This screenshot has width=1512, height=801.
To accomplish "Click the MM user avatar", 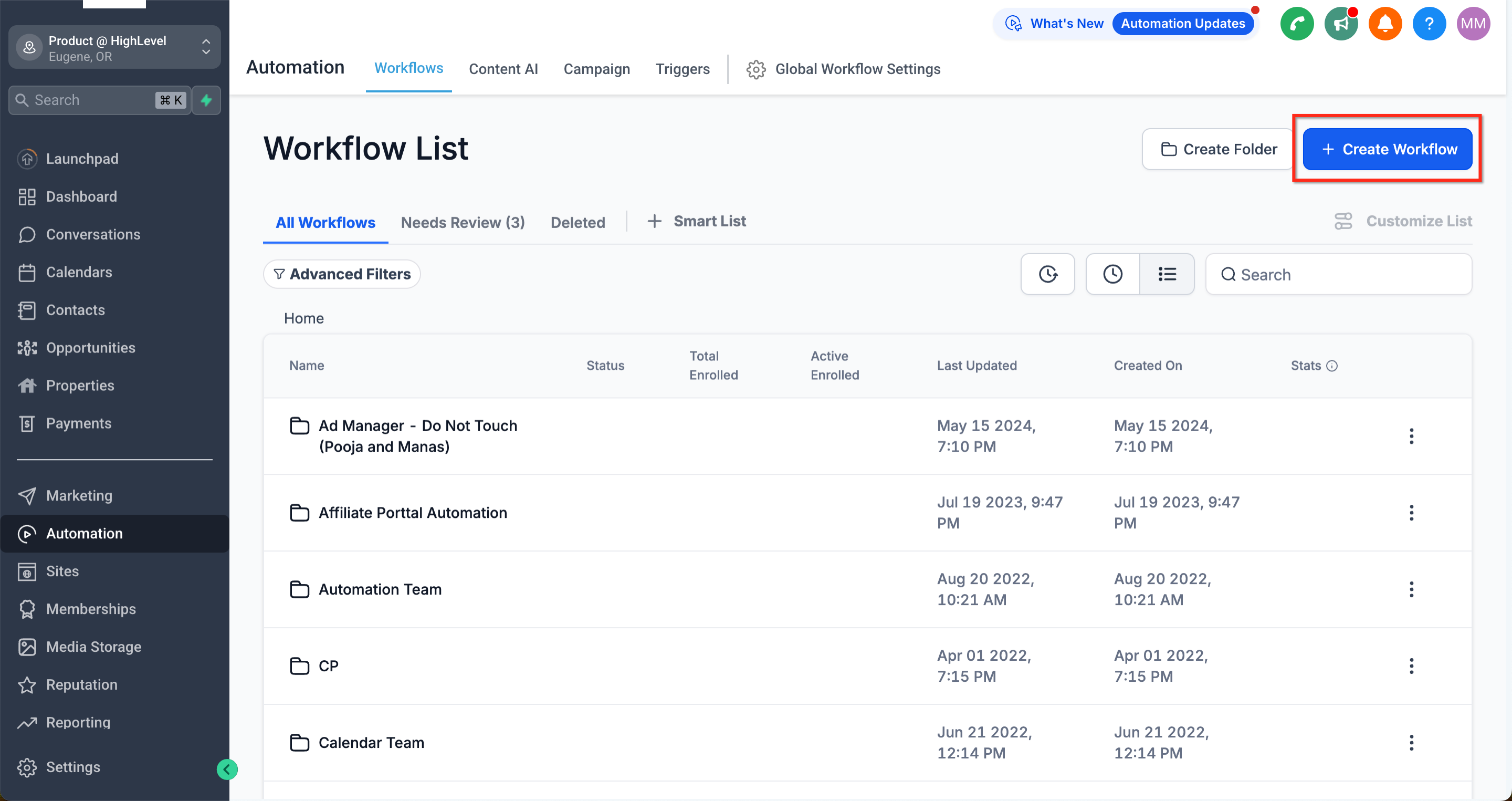I will 1473,24.
